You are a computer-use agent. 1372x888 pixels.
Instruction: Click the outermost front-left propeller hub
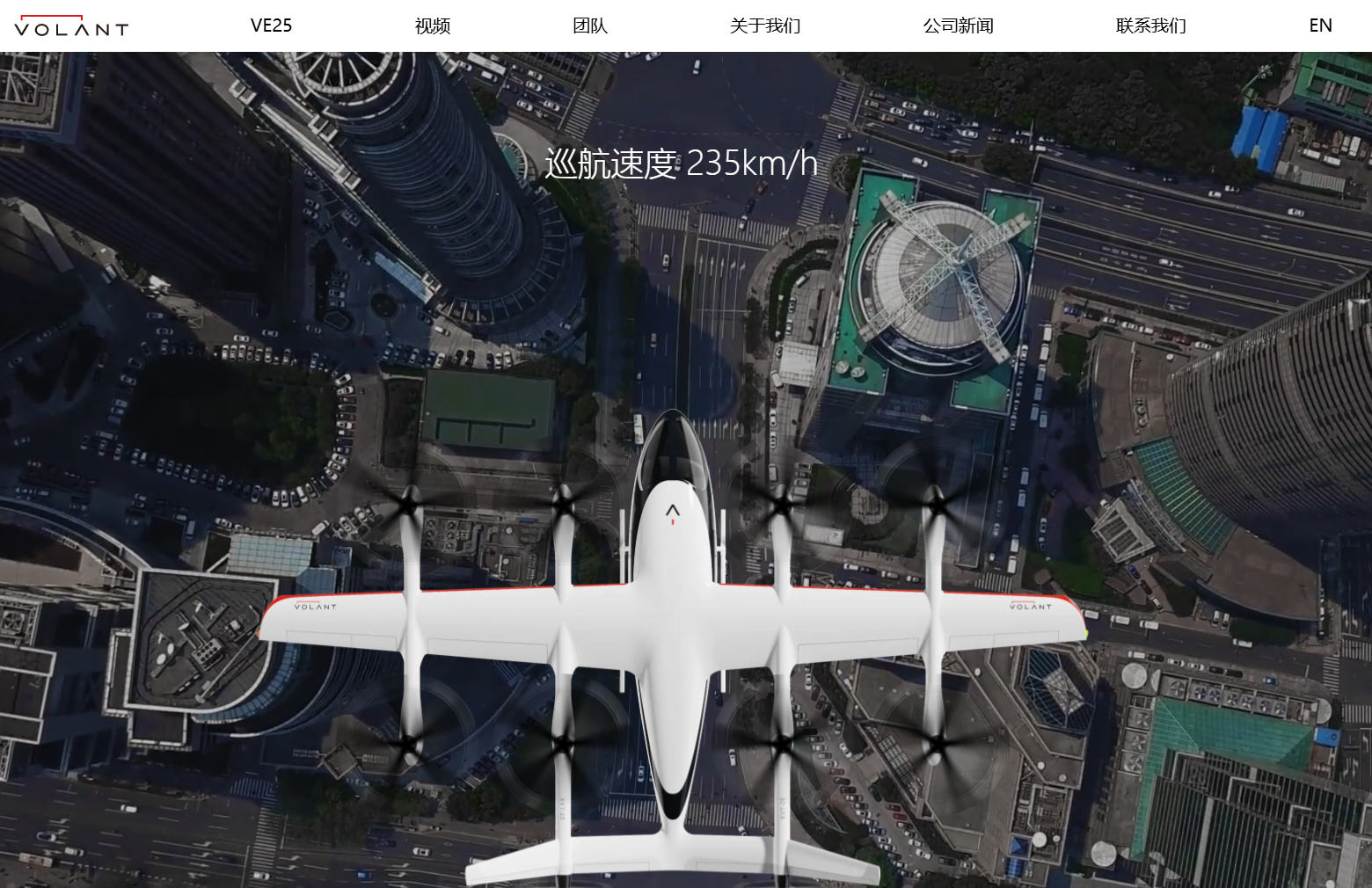point(408,504)
